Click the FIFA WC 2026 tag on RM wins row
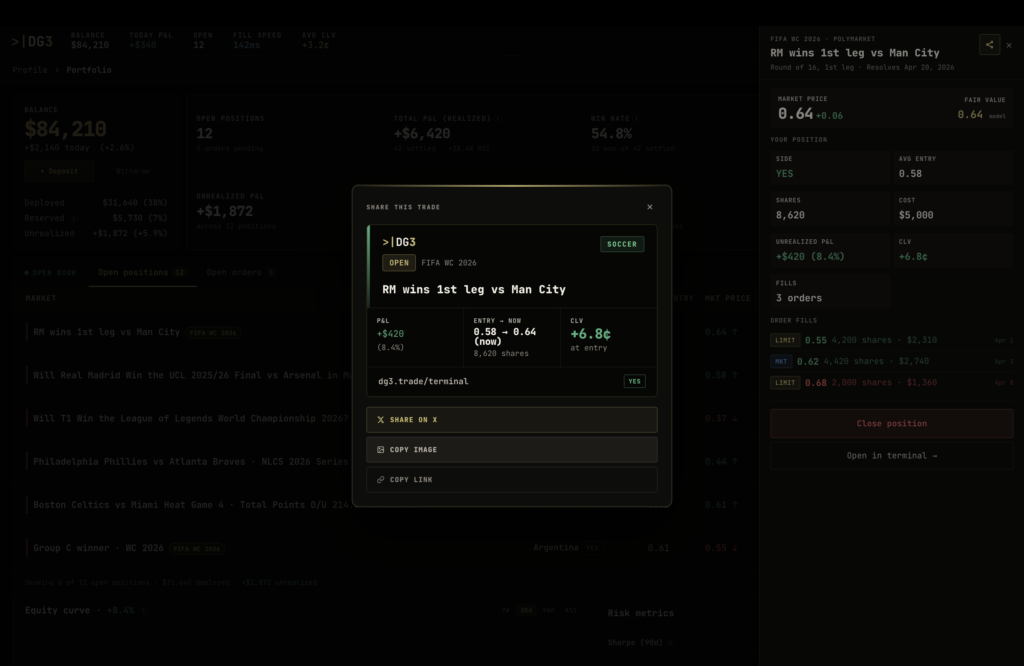 click(213, 333)
